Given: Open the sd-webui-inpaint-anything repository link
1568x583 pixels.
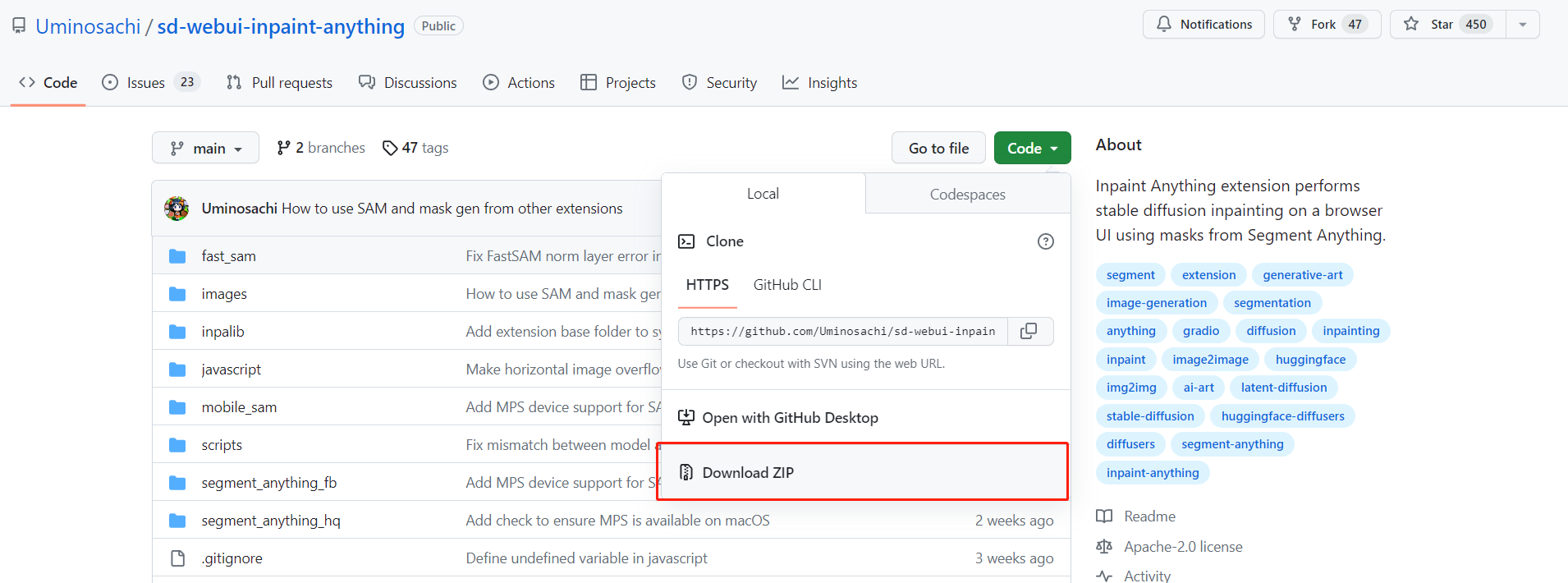Looking at the screenshot, I should 281,26.
